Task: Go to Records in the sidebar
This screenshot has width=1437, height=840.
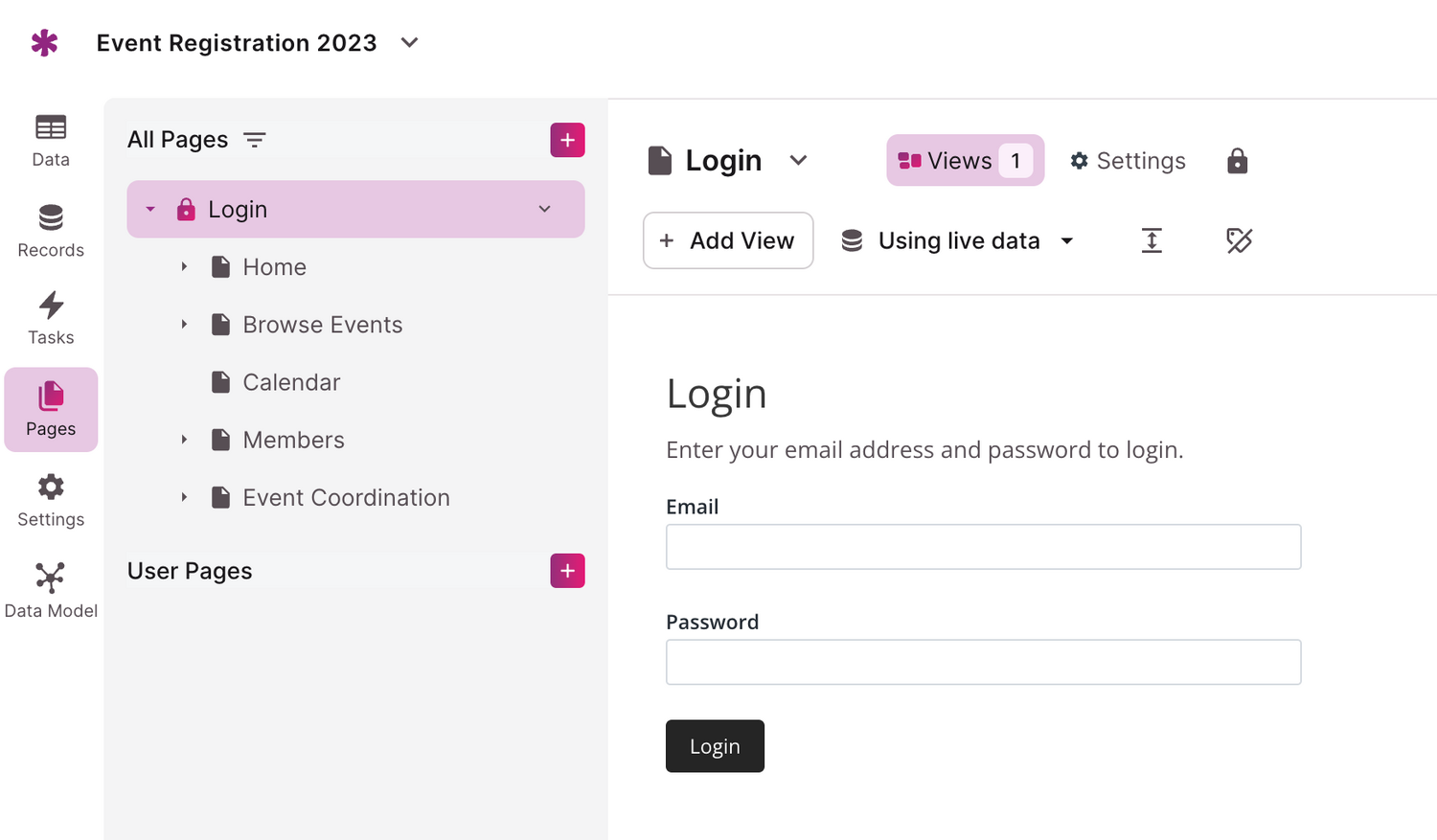Action: (x=51, y=231)
